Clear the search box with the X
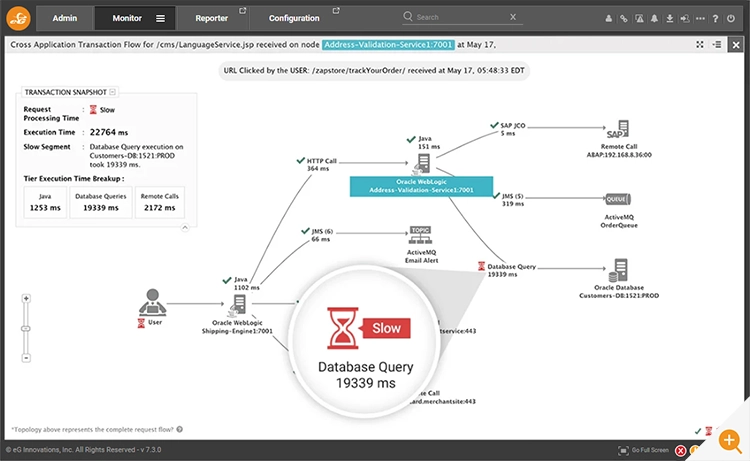 click(x=513, y=17)
